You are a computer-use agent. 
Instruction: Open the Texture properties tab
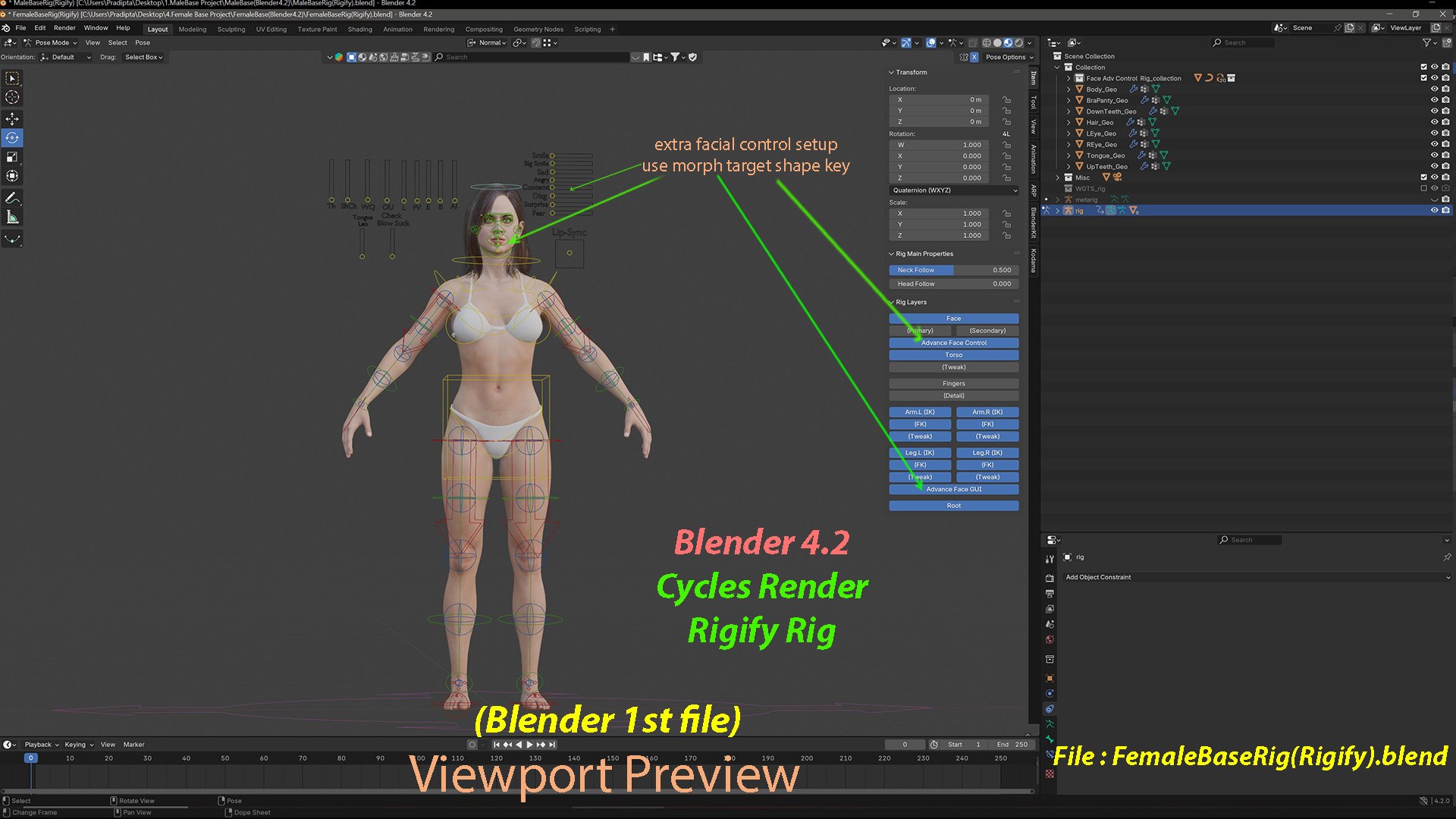(x=1050, y=773)
